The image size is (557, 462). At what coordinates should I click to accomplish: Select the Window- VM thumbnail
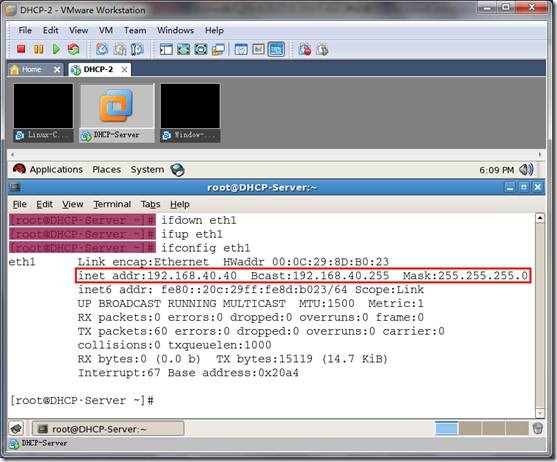click(190, 113)
